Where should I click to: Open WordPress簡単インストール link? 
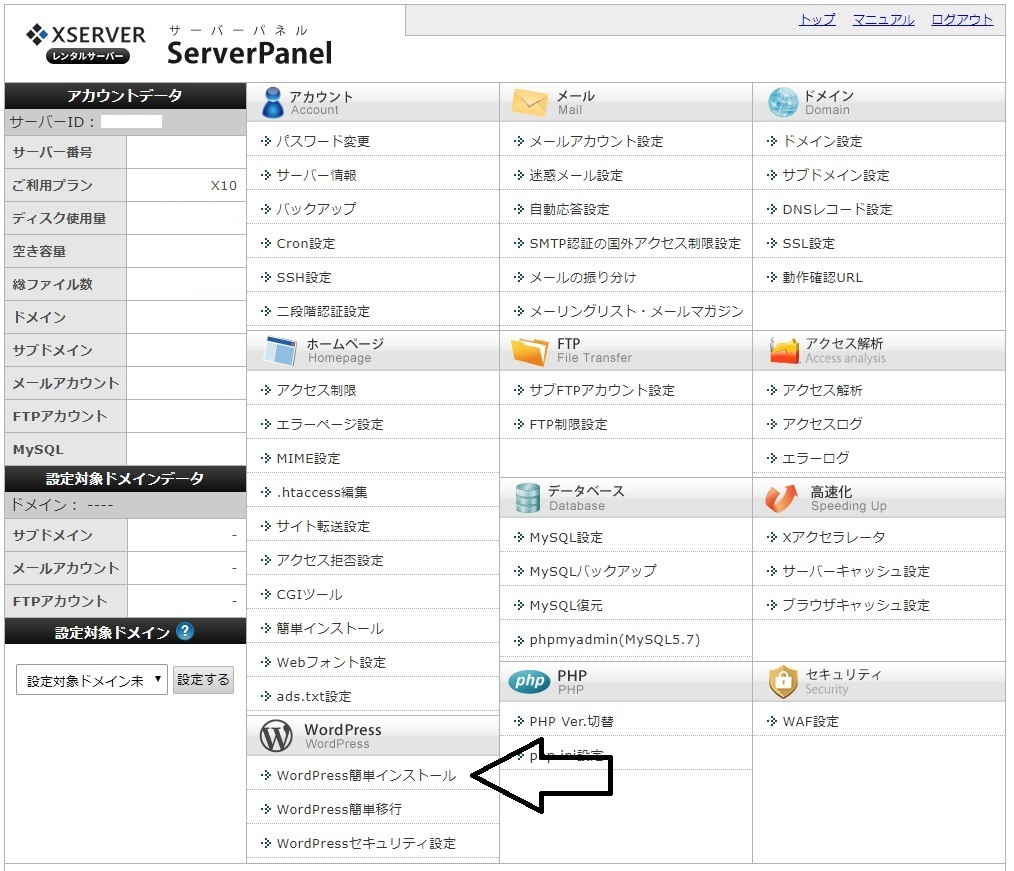pyautogui.click(x=366, y=775)
